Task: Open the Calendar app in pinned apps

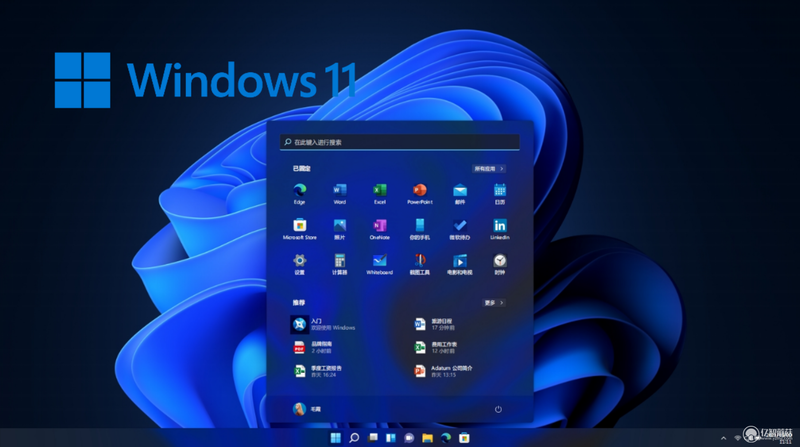Action: 500,190
